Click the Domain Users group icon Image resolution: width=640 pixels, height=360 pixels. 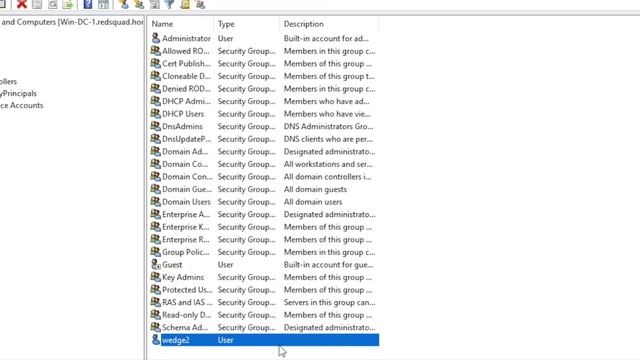tap(156, 202)
